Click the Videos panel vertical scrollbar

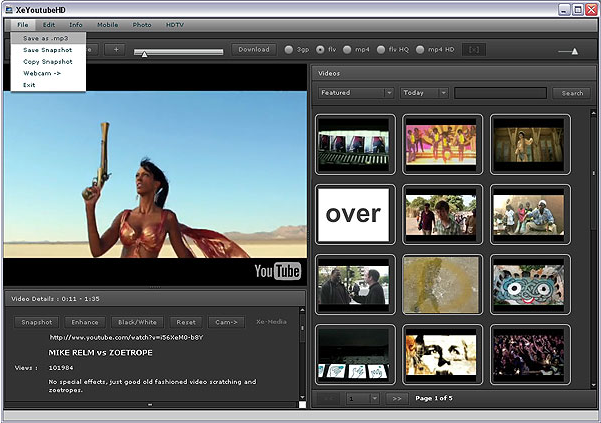pos(594,247)
